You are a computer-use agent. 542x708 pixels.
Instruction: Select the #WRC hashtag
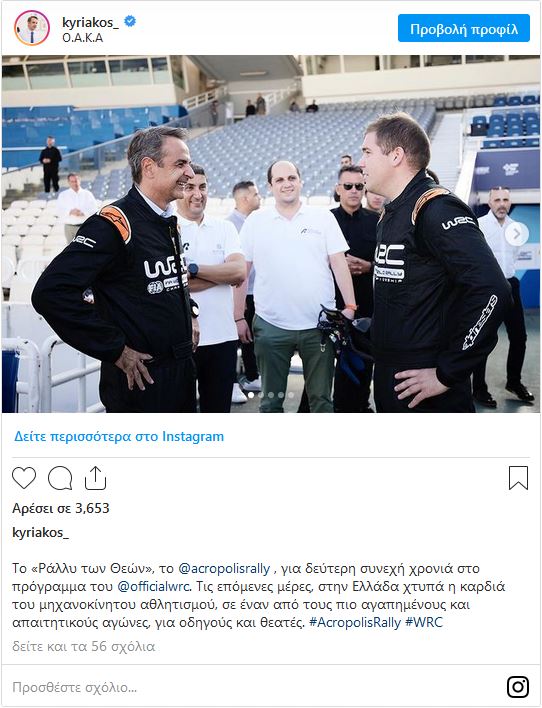[424, 622]
